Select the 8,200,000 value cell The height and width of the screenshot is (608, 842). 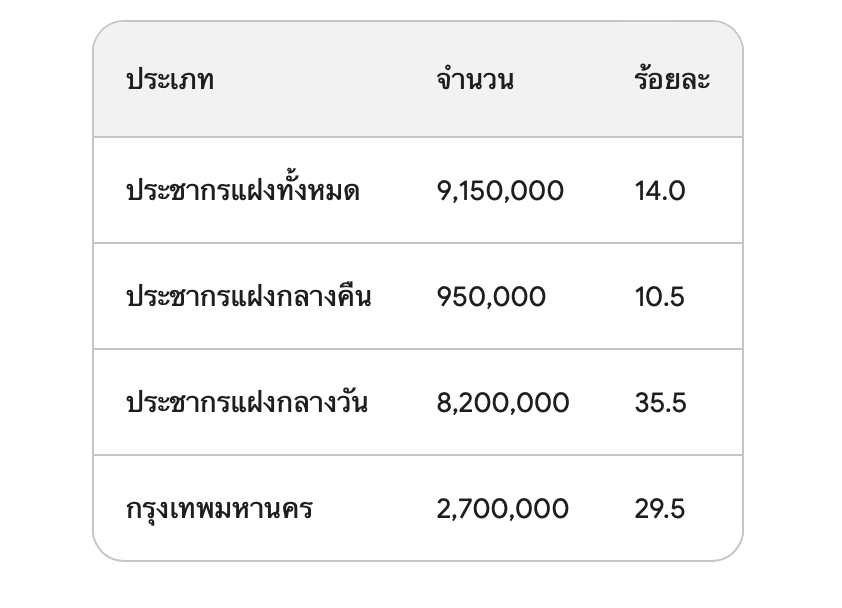pos(503,403)
